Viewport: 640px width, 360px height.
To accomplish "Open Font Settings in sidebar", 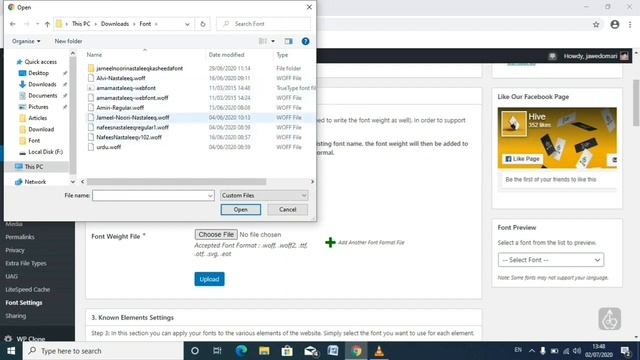I will pos(24,303).
